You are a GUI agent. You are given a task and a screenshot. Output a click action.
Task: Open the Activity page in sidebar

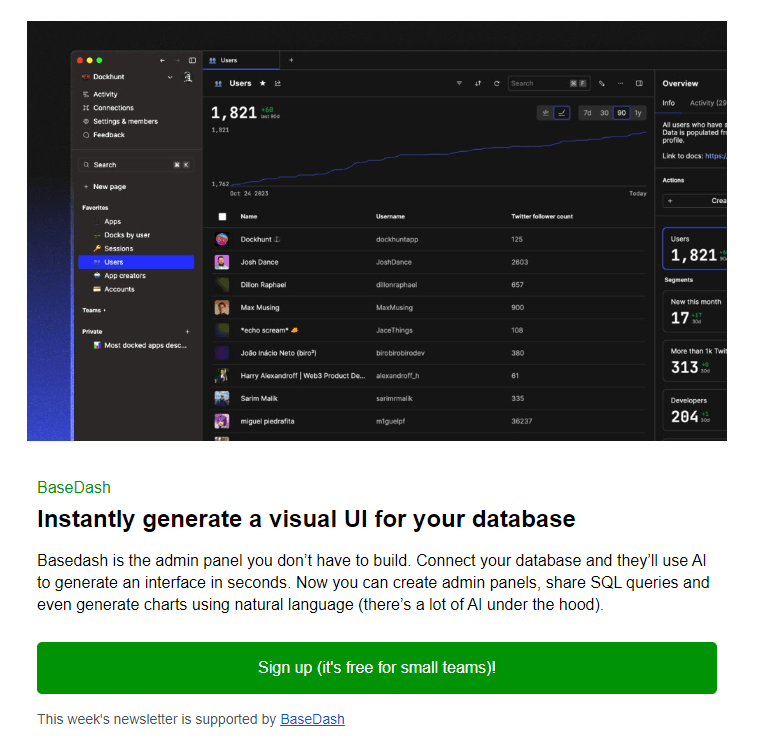tap(105, 94)
